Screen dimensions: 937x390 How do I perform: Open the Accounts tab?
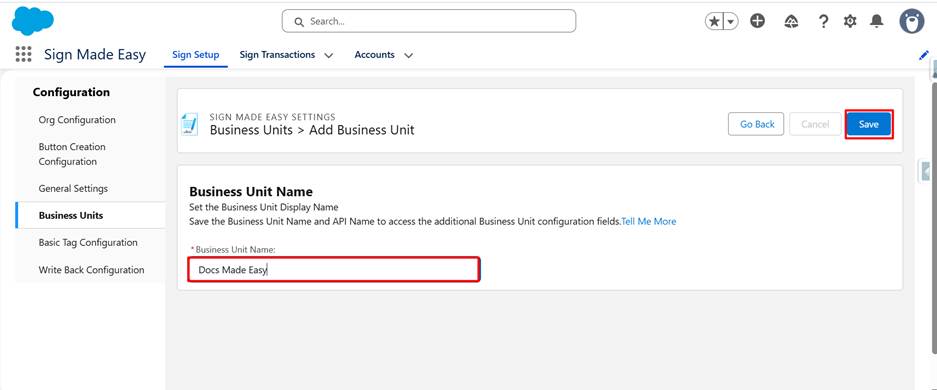375,55
